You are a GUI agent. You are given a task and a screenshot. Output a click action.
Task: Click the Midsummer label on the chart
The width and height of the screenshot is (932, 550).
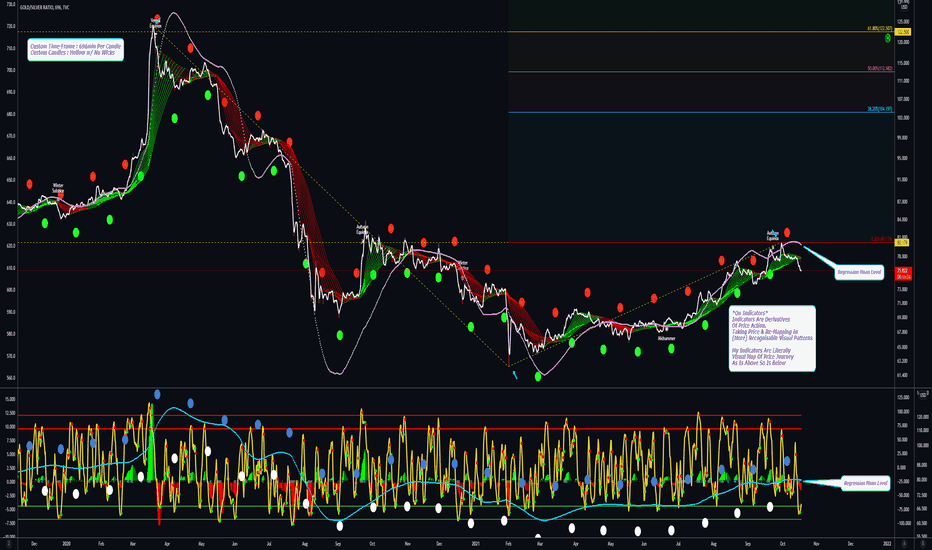(666, 338)
